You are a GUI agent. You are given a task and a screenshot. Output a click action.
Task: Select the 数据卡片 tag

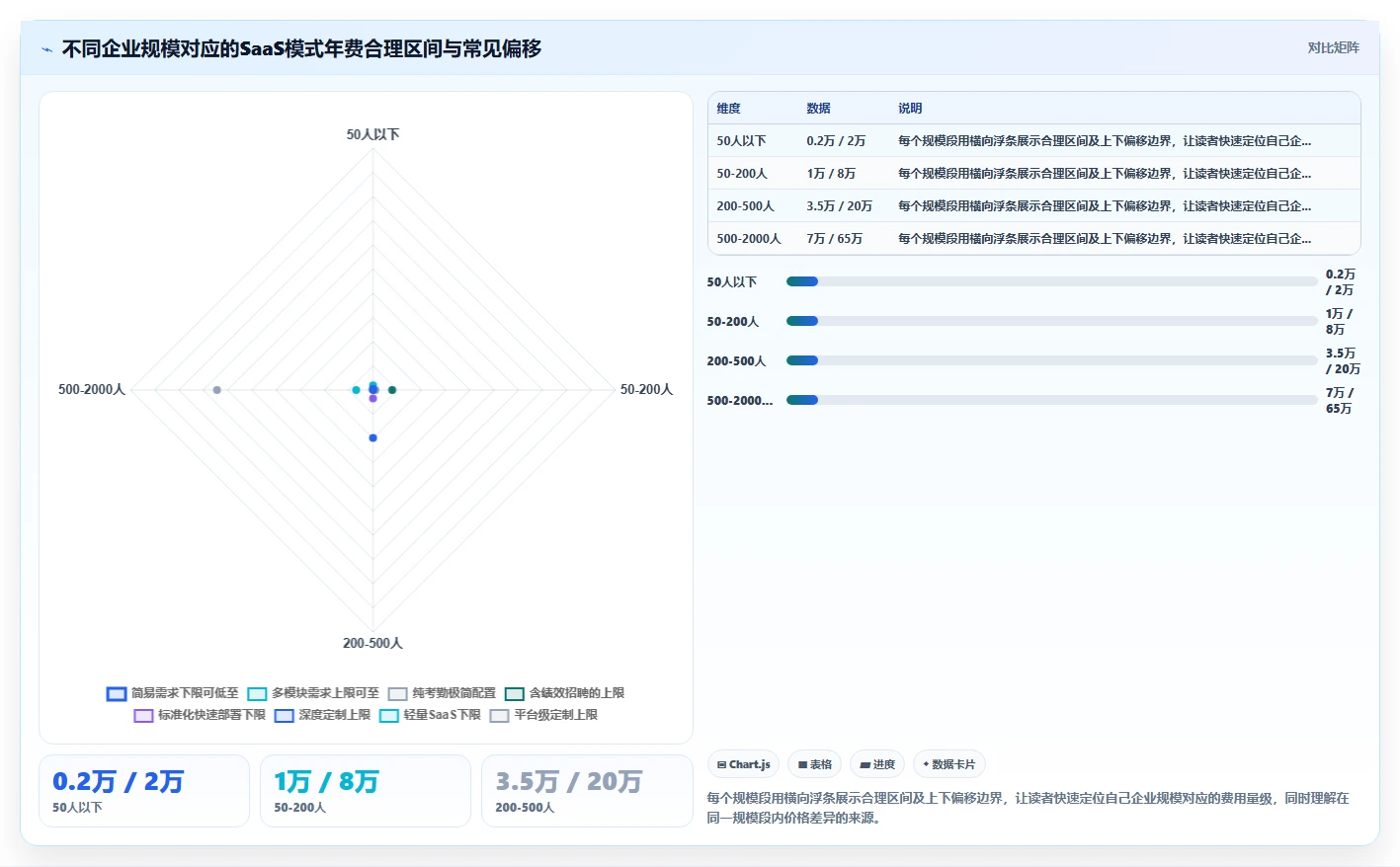click(948, 764)
